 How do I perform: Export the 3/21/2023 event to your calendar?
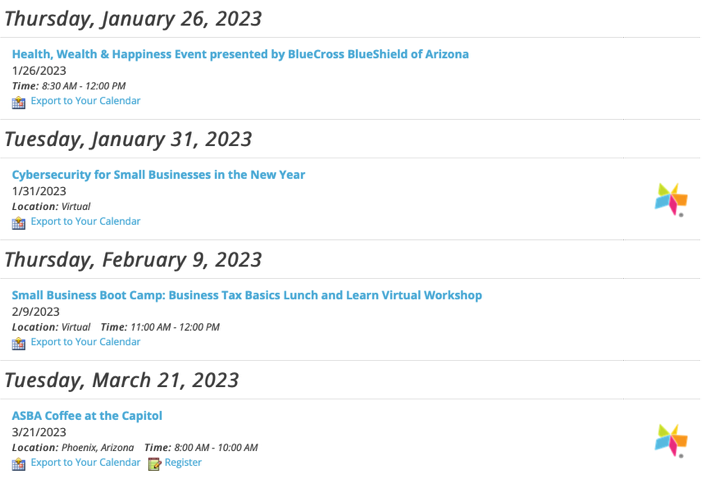pyautogui.click(x=86, y=462)
